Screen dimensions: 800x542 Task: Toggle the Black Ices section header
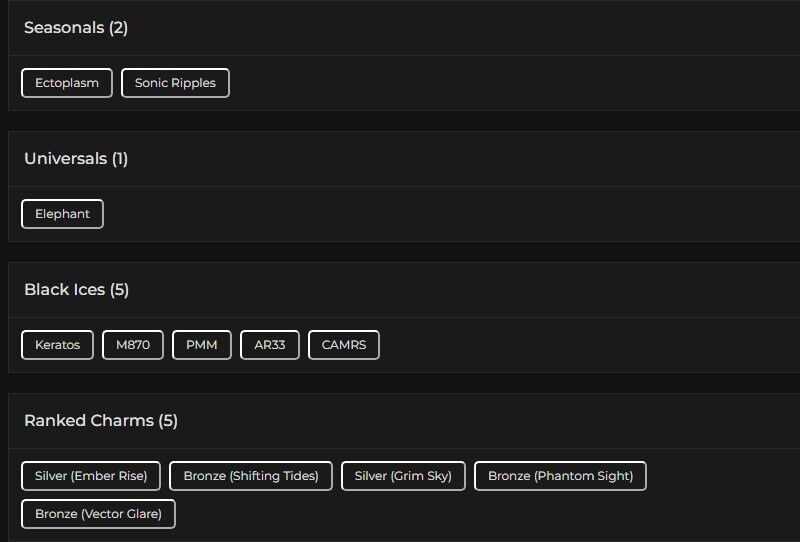click(400, 290)
